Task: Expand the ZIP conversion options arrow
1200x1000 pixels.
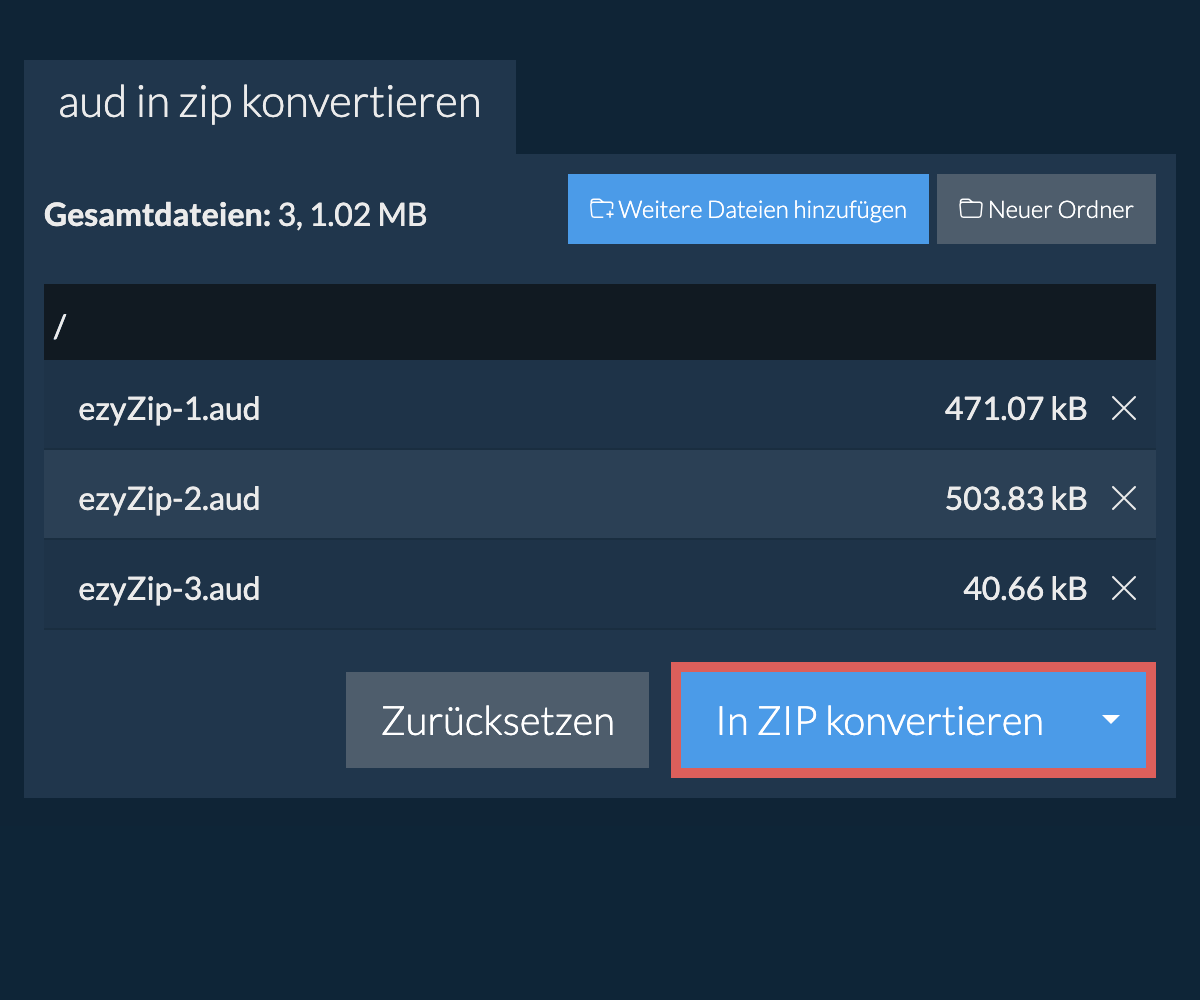Action: point(1110,720)
